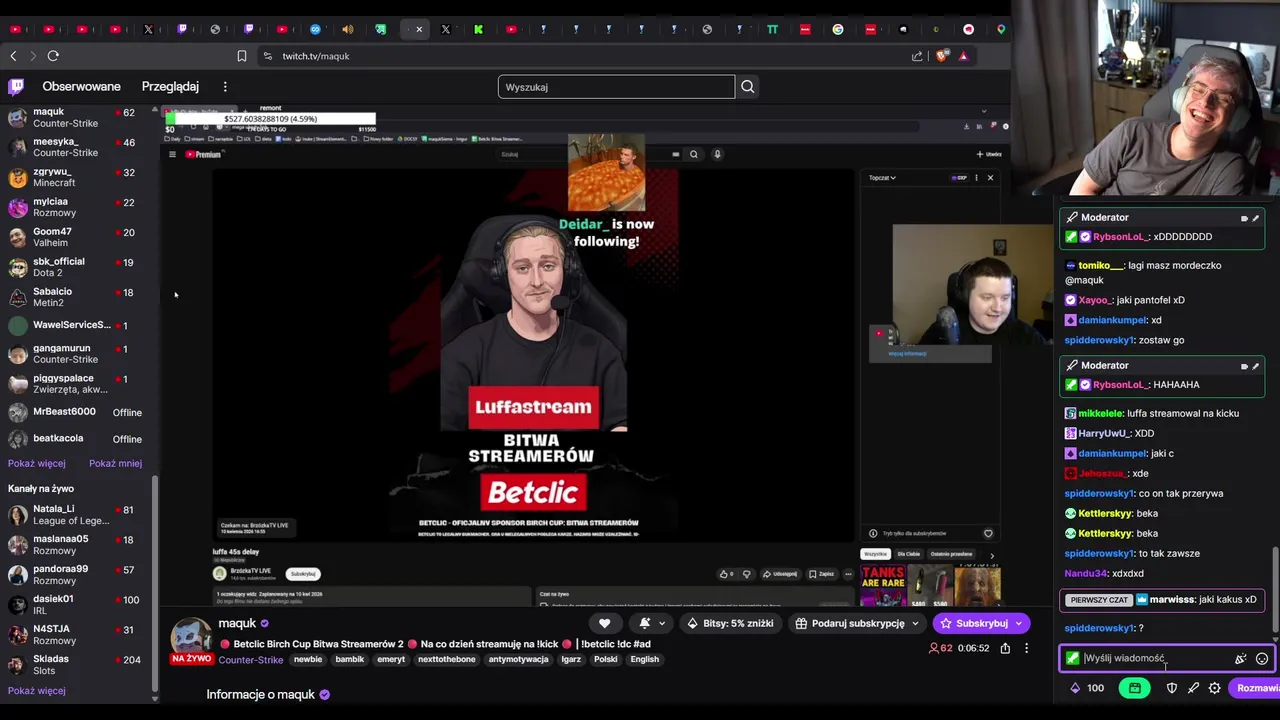Open the offline MrBeast6000 channel
The width and height of the screenshot is (1280, 720).
point(77,412)
